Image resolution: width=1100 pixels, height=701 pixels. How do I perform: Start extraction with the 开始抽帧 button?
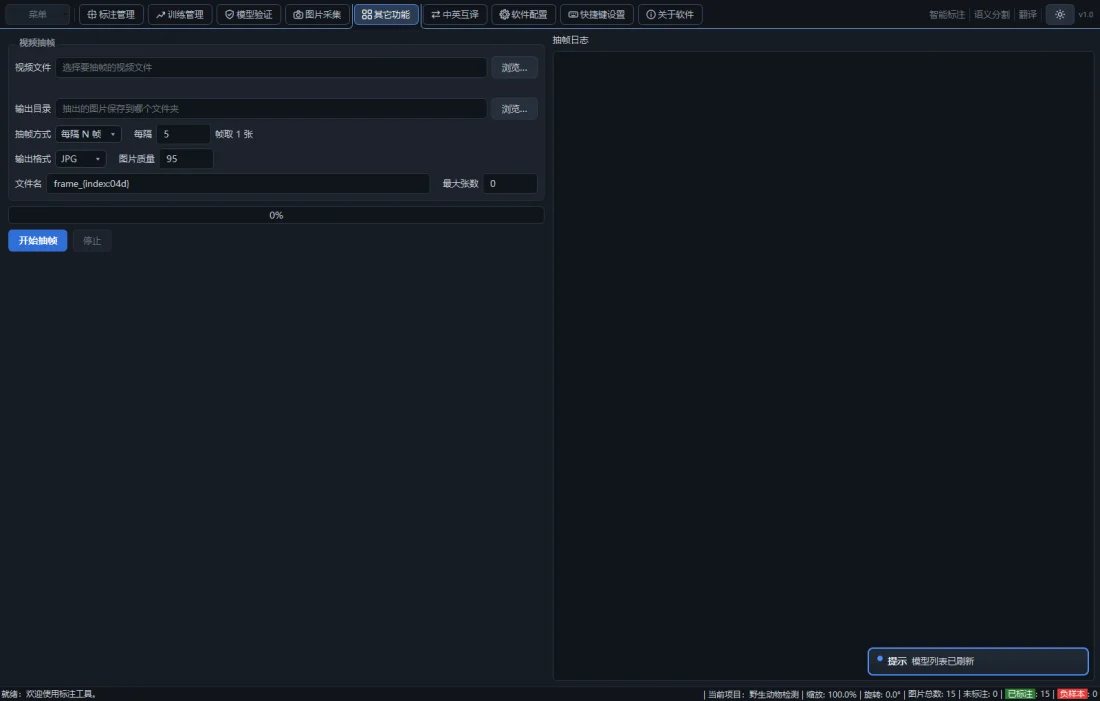point(38,241)
